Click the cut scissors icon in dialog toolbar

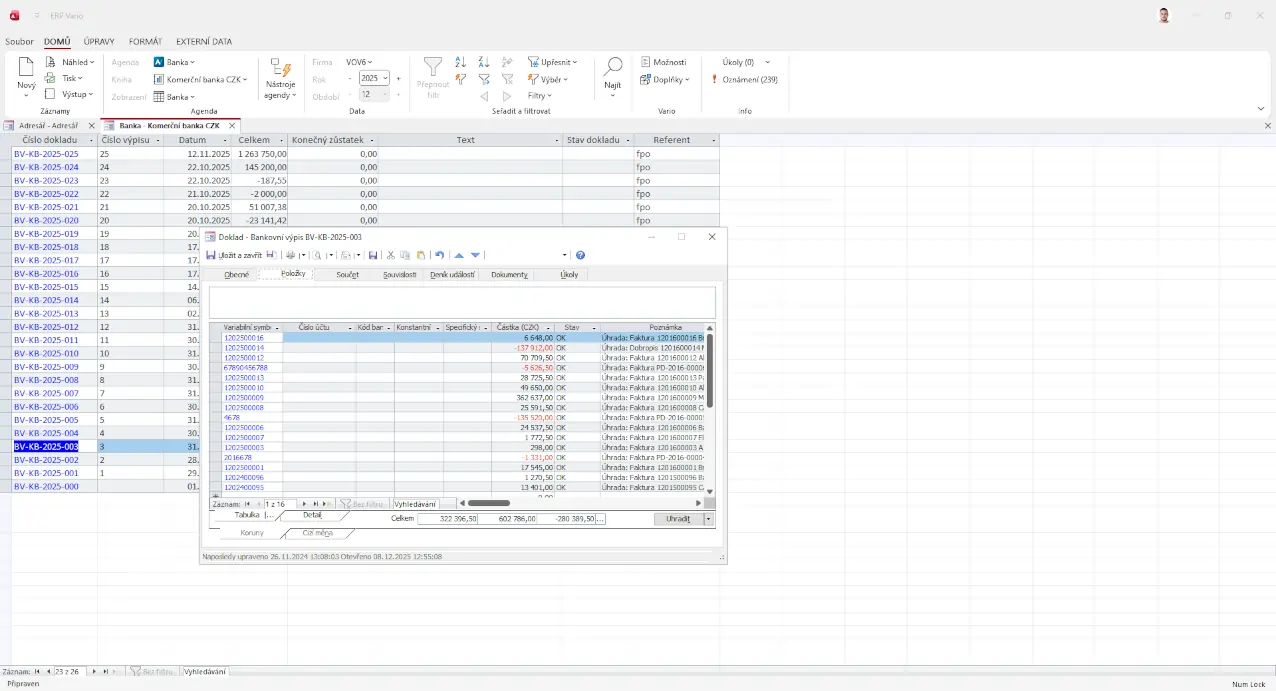click(391, 255)
